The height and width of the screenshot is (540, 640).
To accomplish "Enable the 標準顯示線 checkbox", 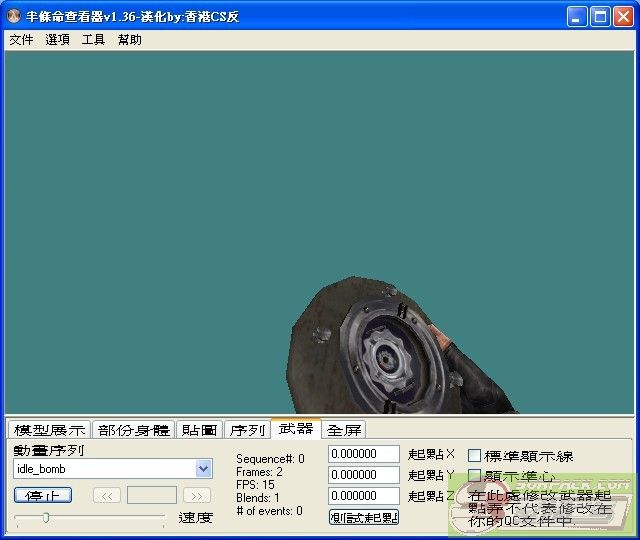I will (474, 455).
